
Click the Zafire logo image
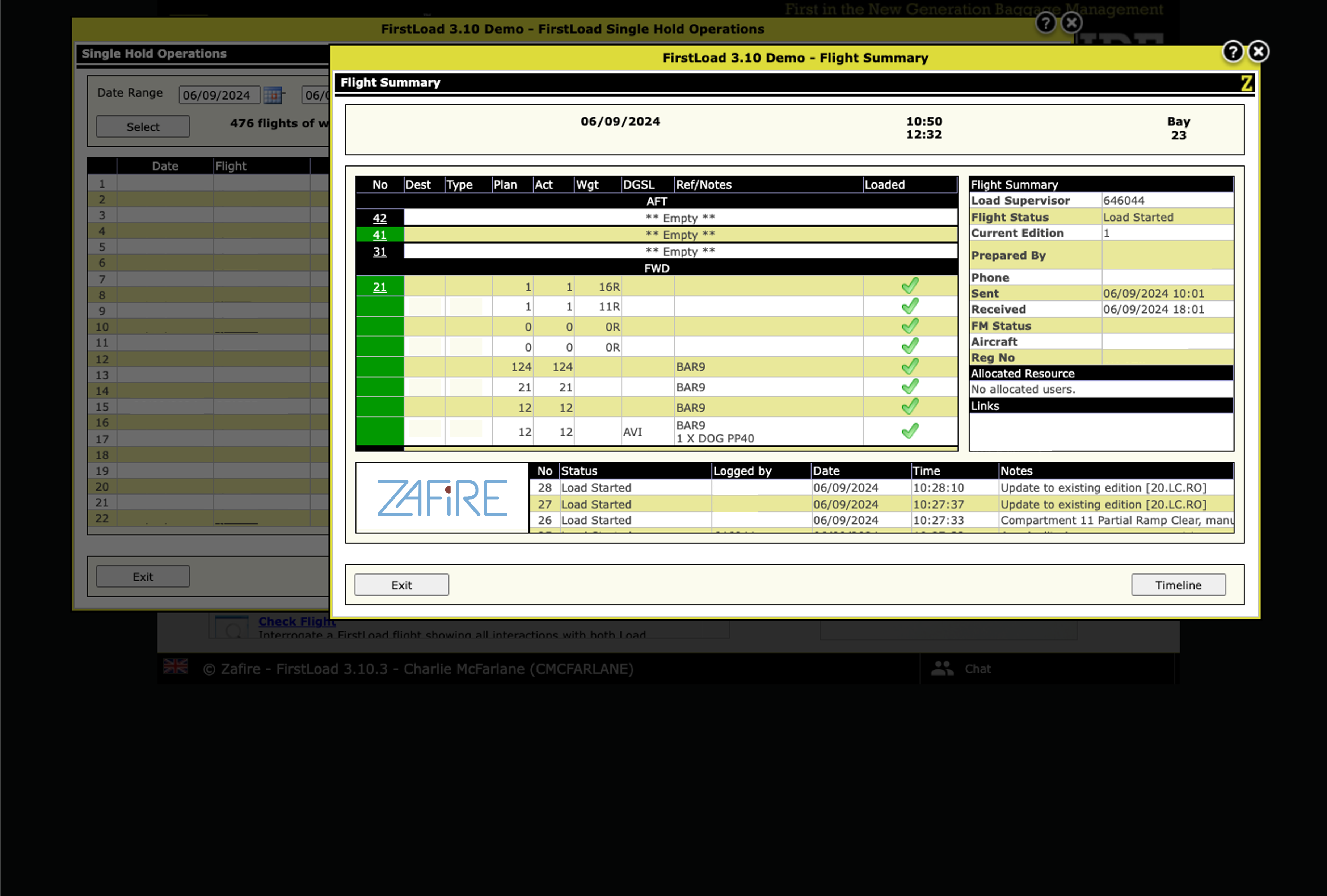tap(442, 498)
